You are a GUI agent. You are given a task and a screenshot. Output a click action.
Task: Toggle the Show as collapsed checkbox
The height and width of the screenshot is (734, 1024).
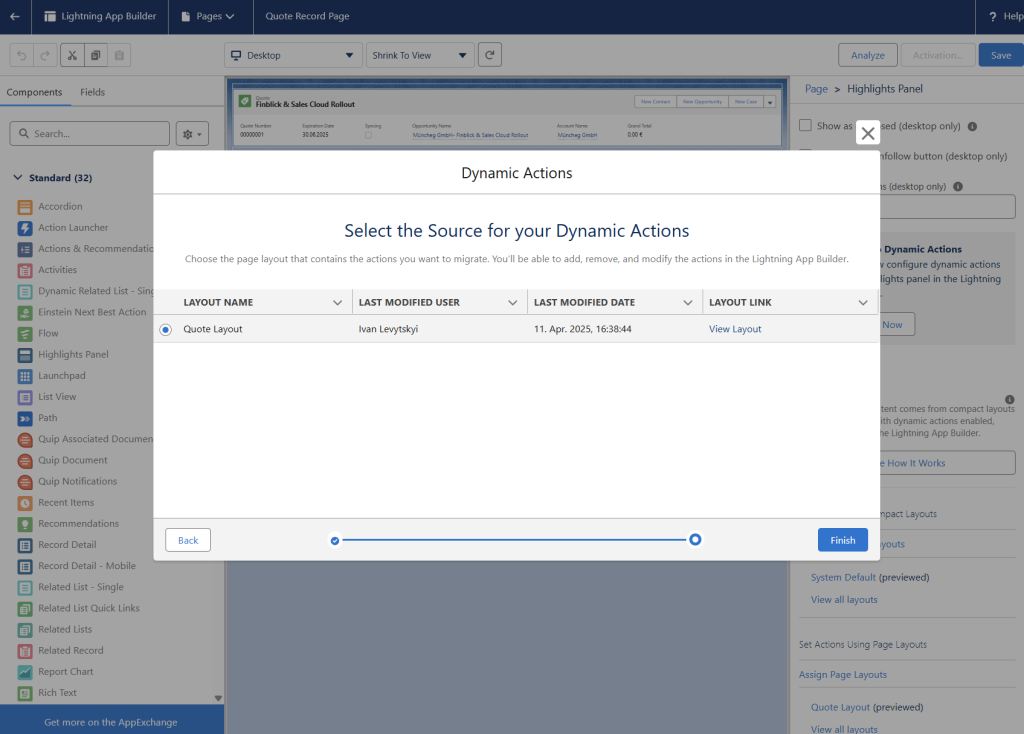click(x=805, y=126)
